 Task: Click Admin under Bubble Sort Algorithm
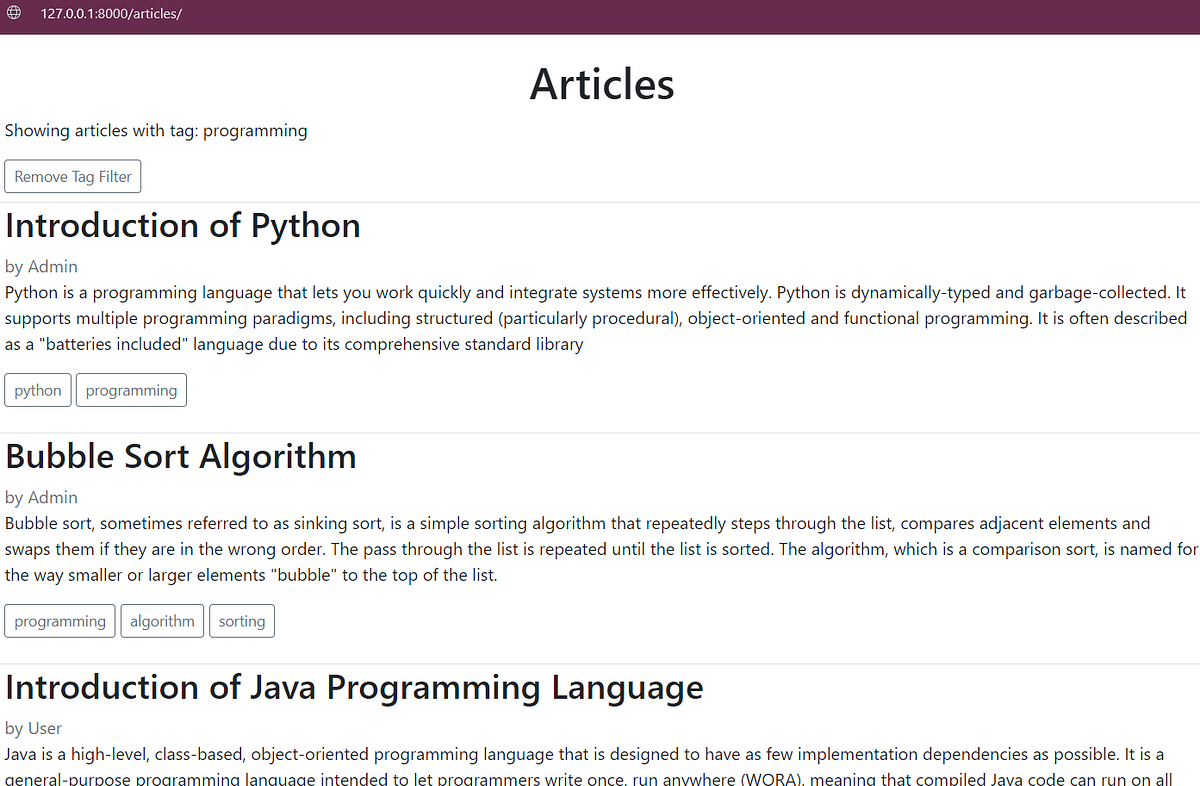(x=52, y=497)
